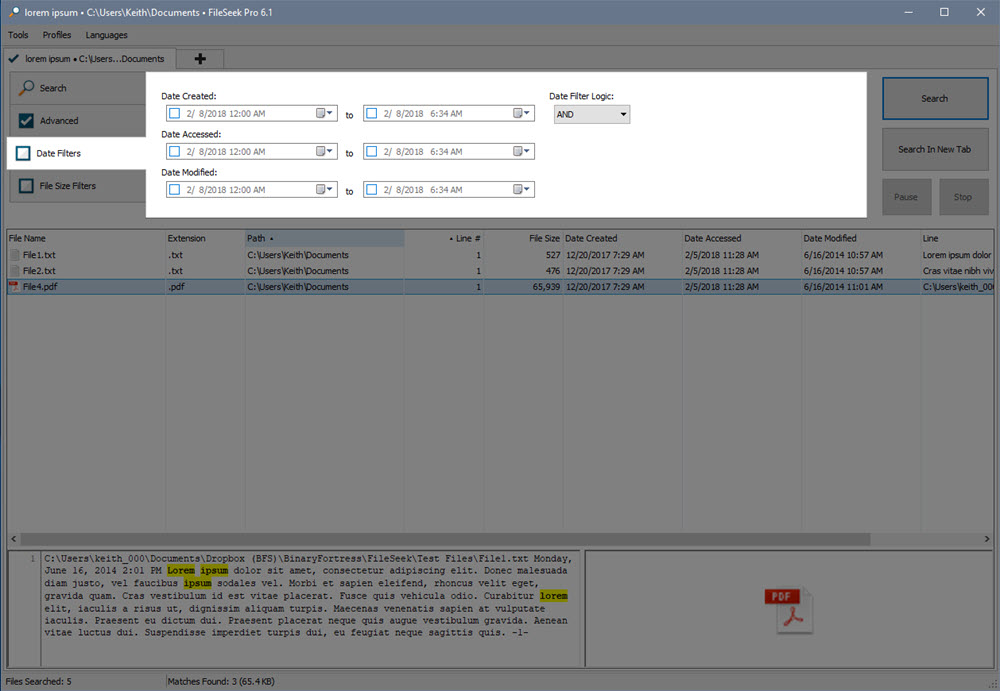Enable the File Size Filters checkbox
The height and width of the screenshot is (691, 1000).
(26, 186)
